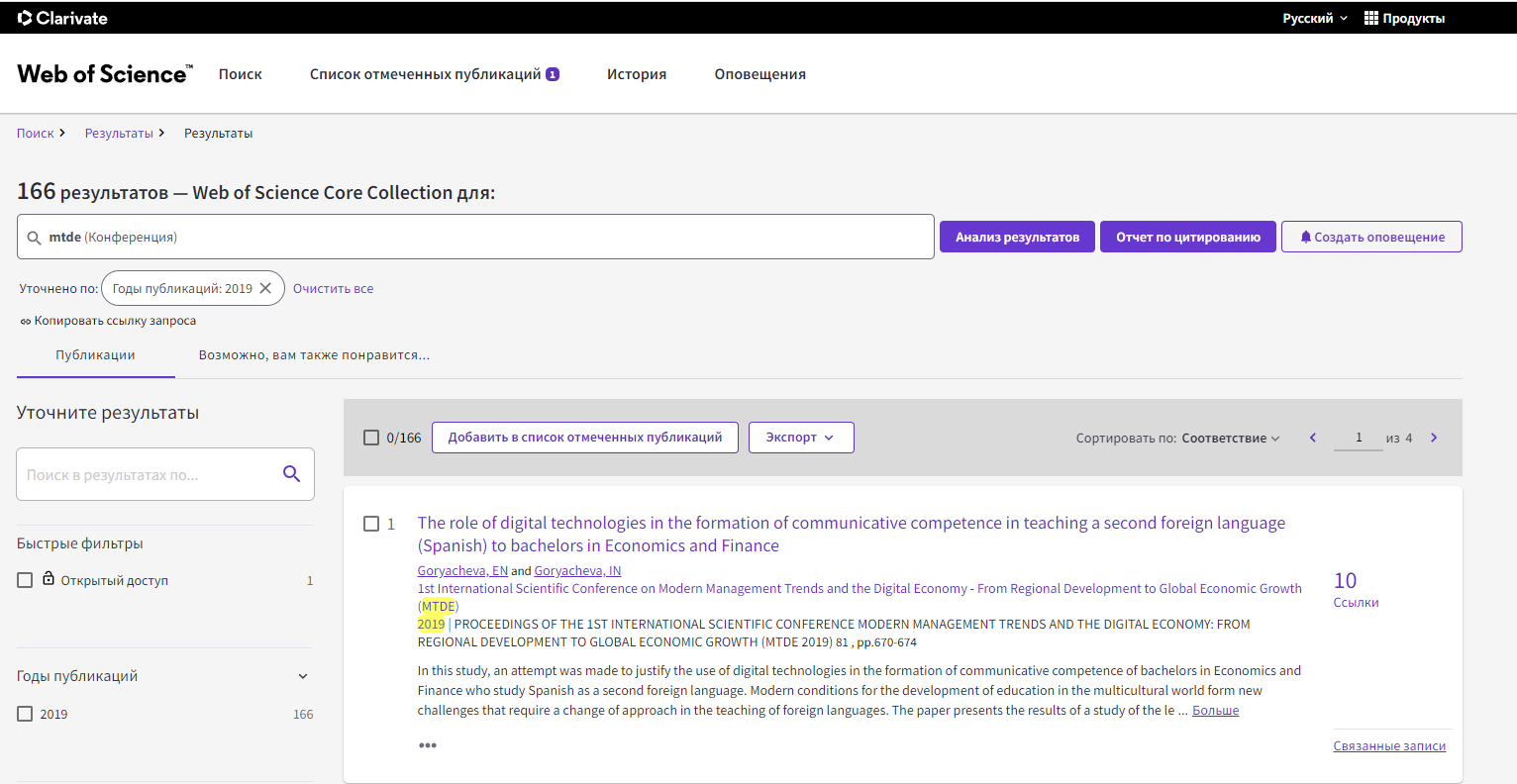This screenshot has height=784, width=1517.
Task: Click the marked list count badge
Action: tap(553, 74)
